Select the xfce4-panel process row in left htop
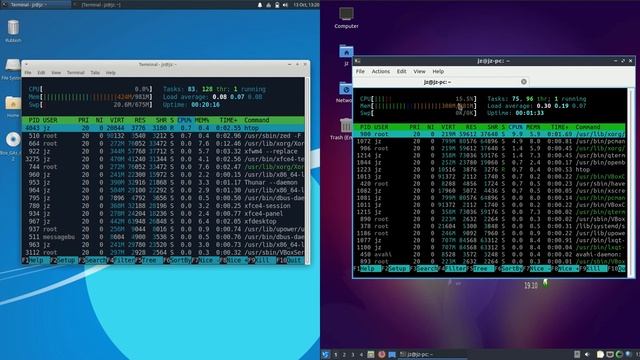 click(x=163, y=213)
